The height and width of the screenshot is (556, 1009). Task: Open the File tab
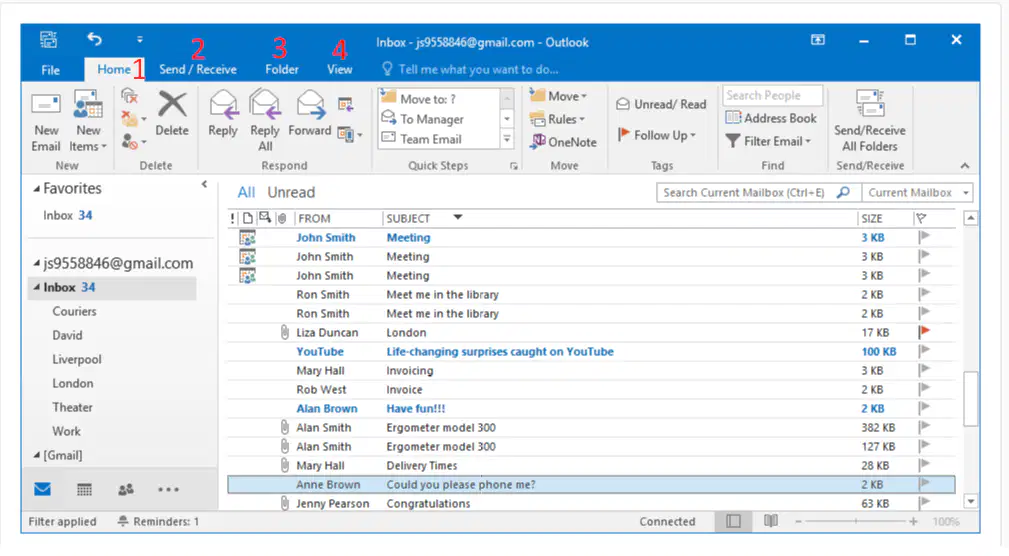point(50,70)
